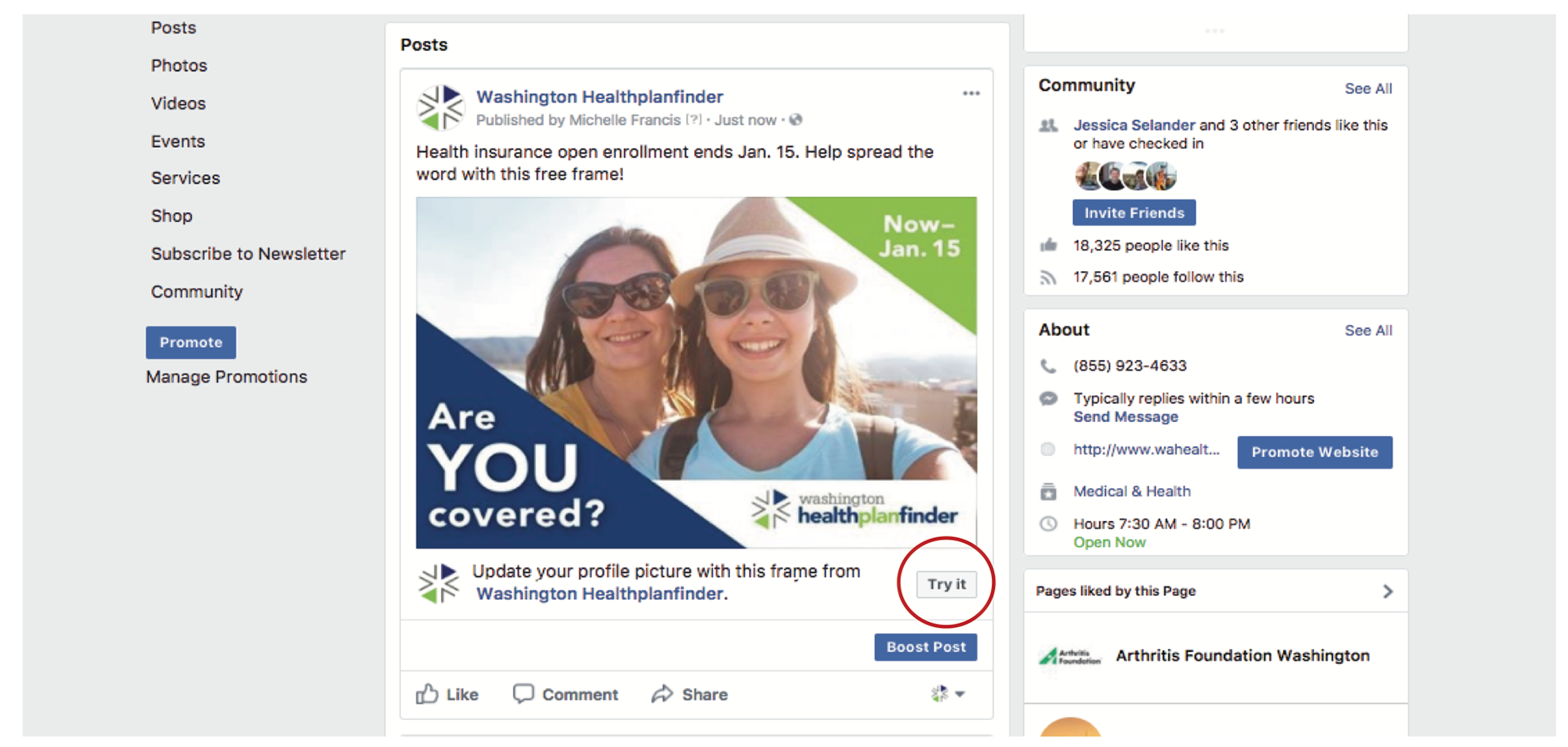Click the Open Now status text
The width and height of the screenshot is (1568, 747).
1109,543
